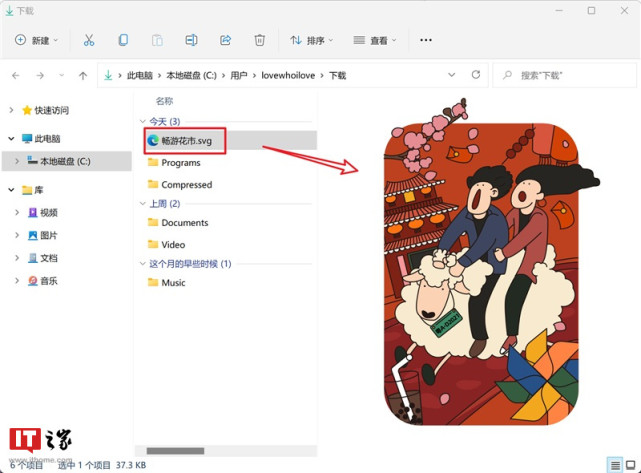The height and width of the screenshot is (473, 641).
Task: Collapse the 上周 (2) group
Action: [x=143, y=204]
